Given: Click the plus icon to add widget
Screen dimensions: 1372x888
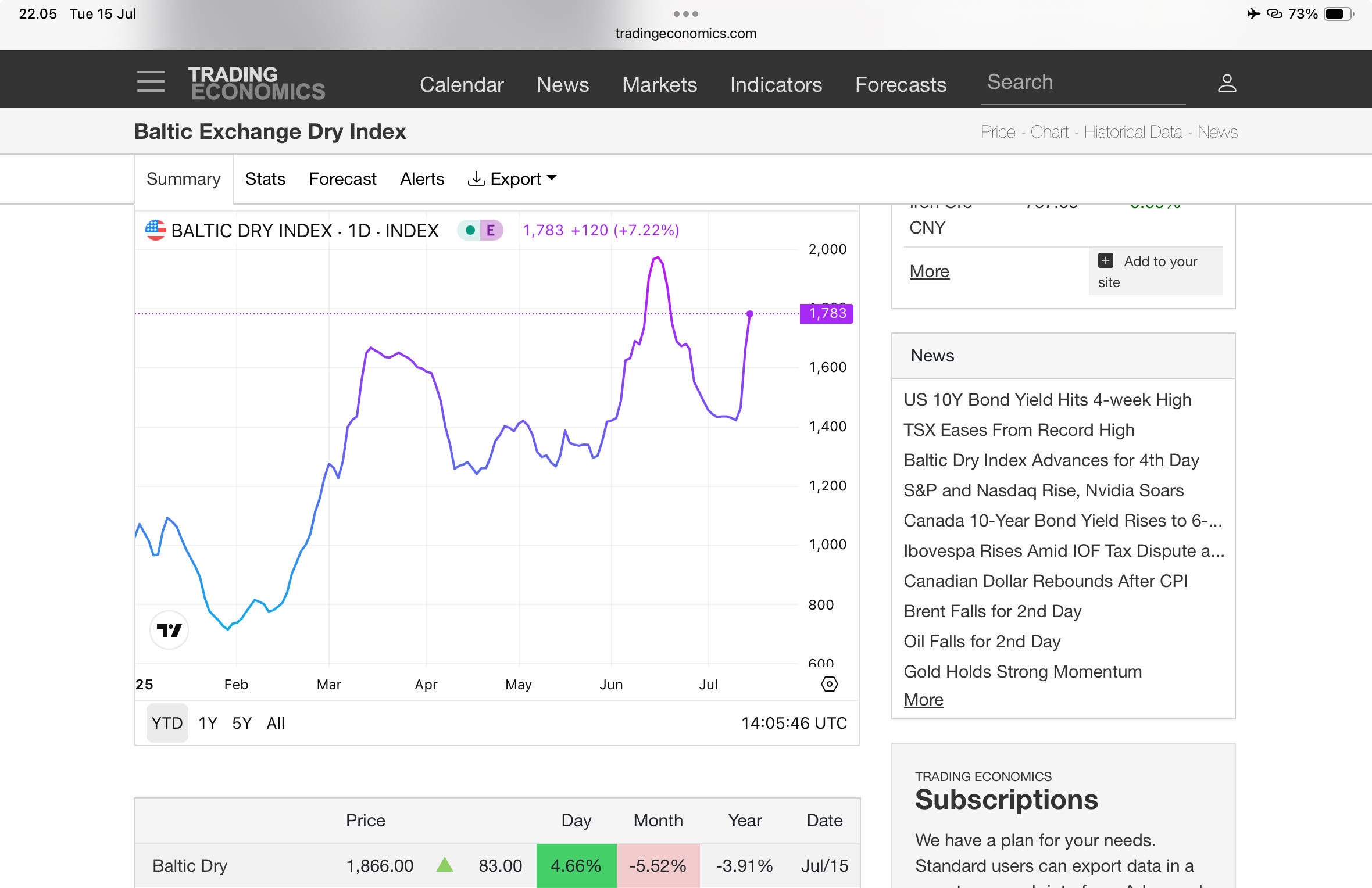Looking at the screenshot, I should click(1105, 260).
